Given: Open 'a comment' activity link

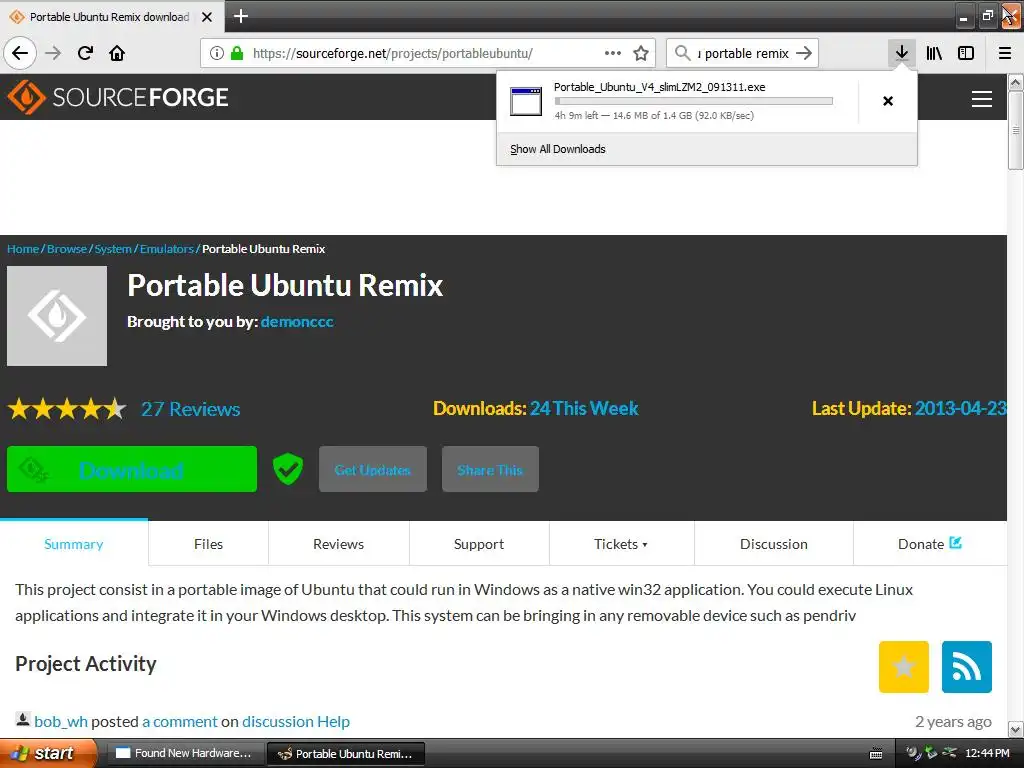Looking at the screenshot, I should [180, 722].
